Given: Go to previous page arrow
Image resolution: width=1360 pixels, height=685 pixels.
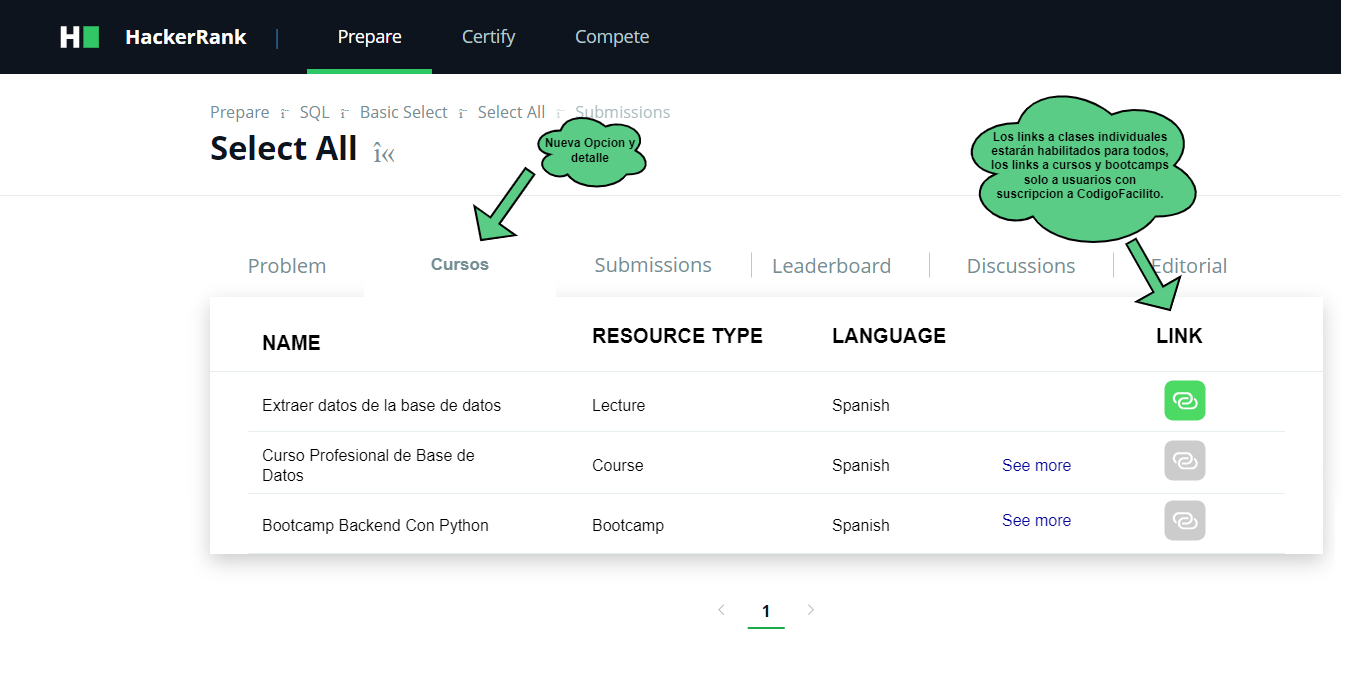Looking at the screenshot, I should [x=721, y=609].
